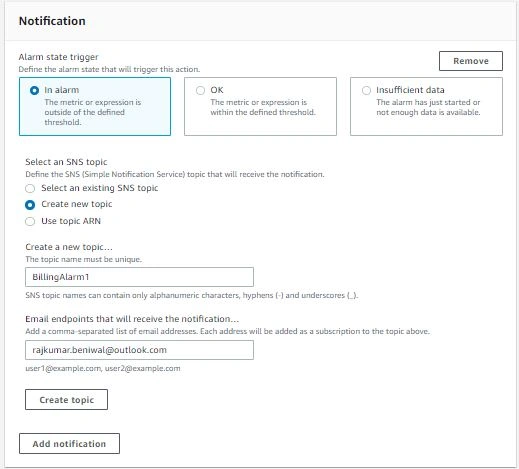Image resolution: width=519 pixels, height=469 pixels.
Task: Pick the Insufficient data radio option
Action: [366, 90]
